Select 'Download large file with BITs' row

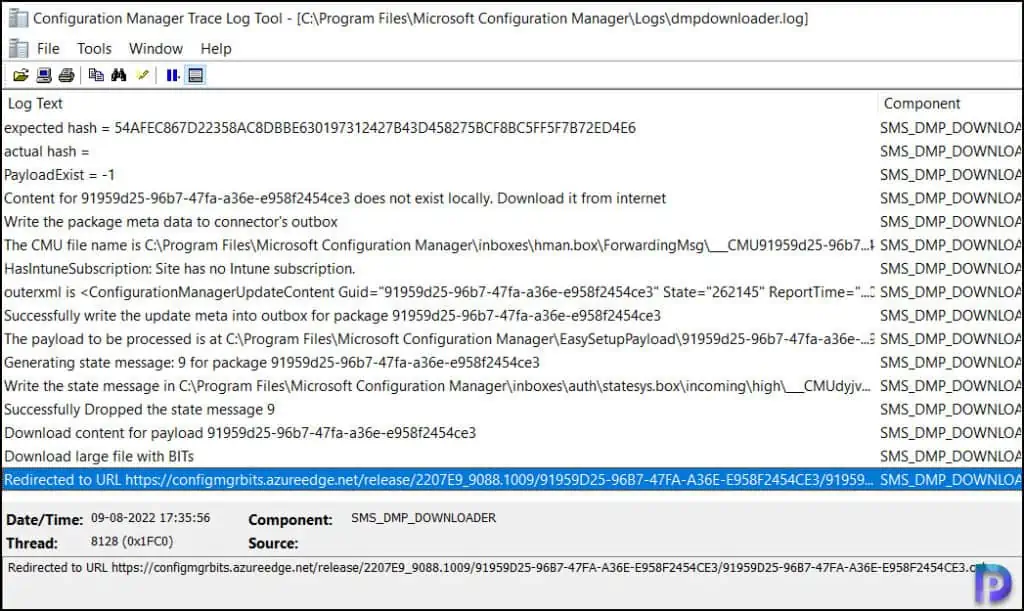(x=512, y=456)
